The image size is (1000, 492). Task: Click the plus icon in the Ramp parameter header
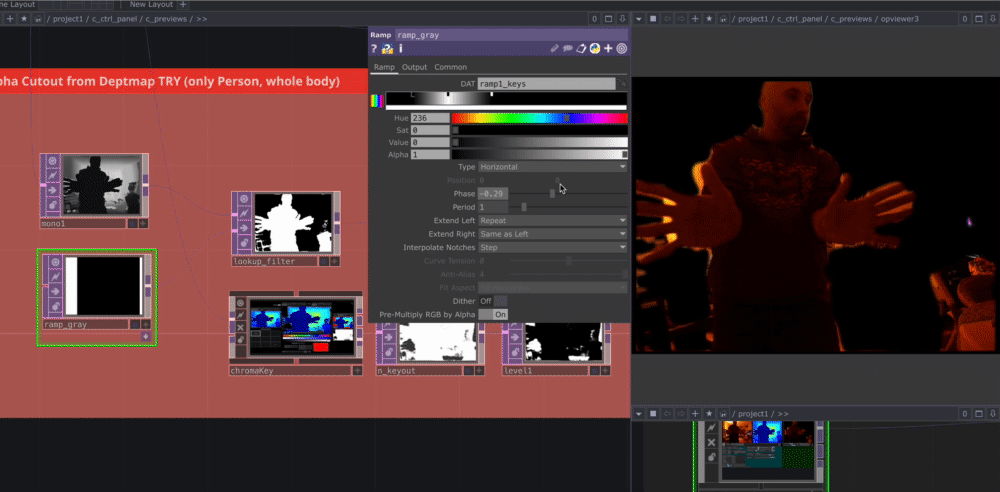(608, 48)
